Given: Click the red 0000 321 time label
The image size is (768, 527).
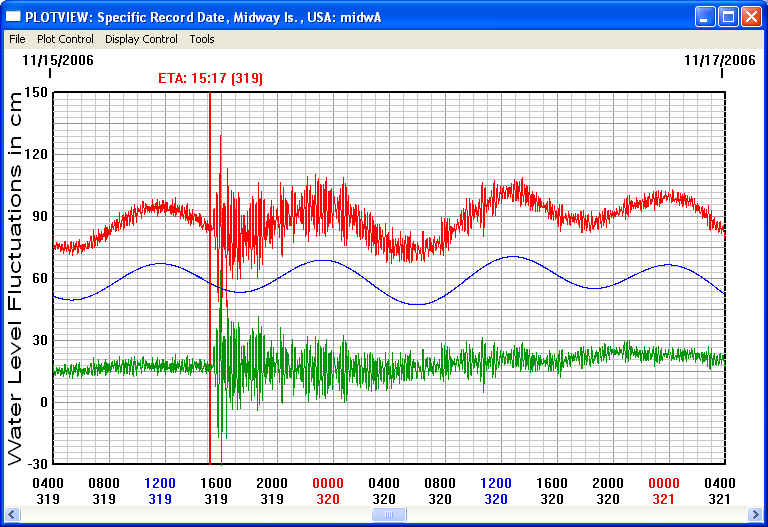Looking at the screenshot, I should [664, 491].
